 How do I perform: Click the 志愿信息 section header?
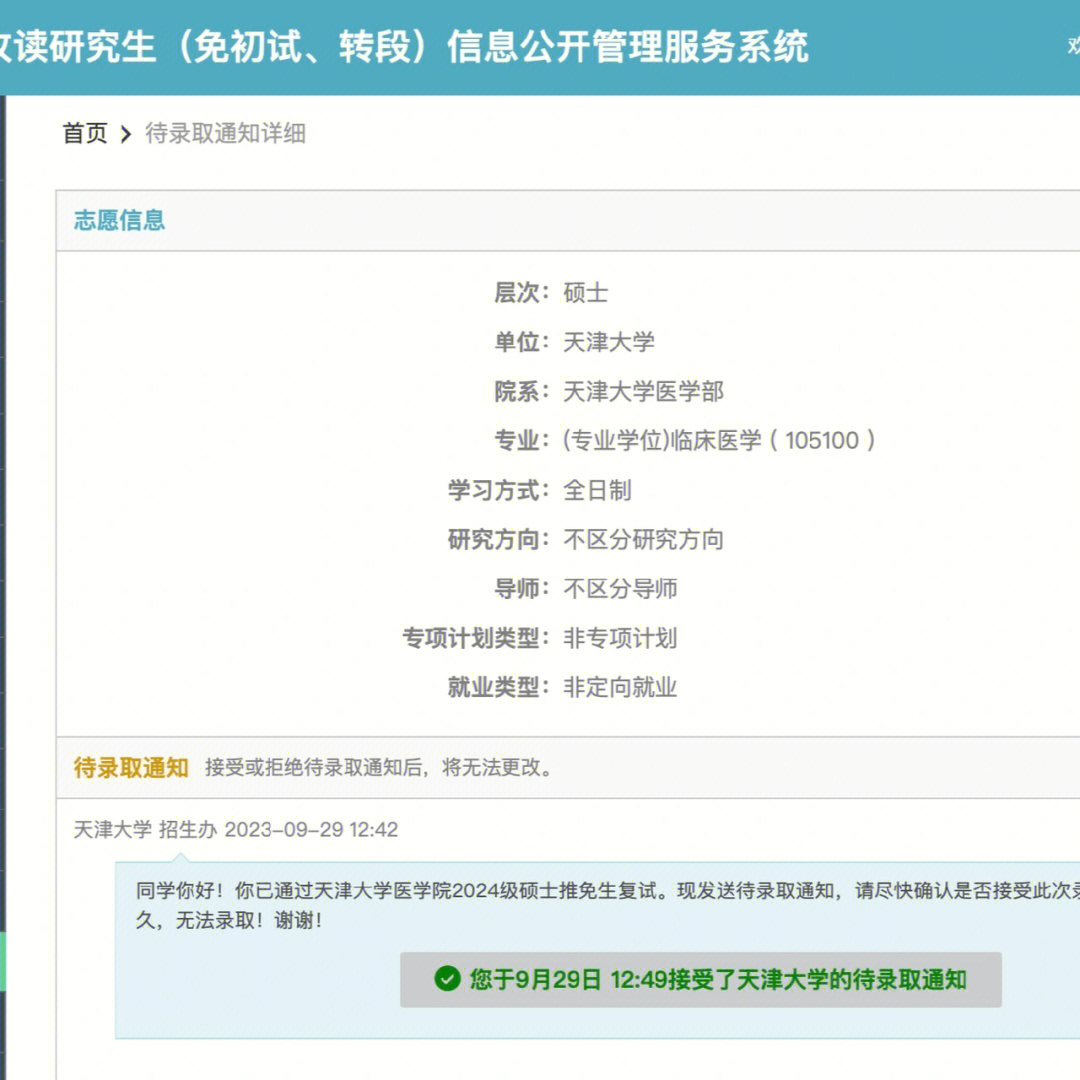point(120,220)
